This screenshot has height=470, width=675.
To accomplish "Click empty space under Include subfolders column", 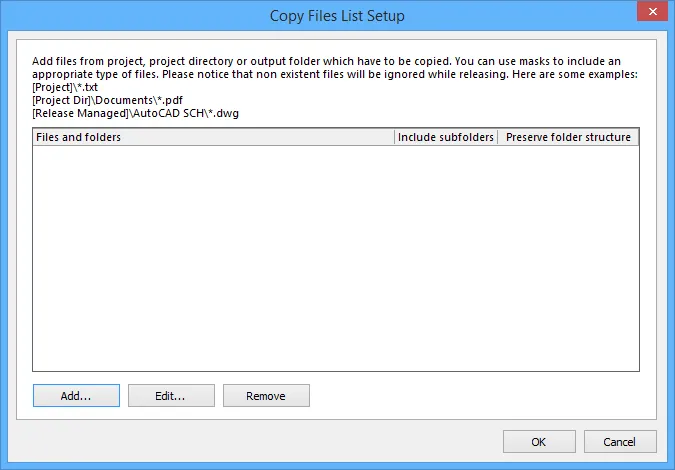I will [445, 260].
